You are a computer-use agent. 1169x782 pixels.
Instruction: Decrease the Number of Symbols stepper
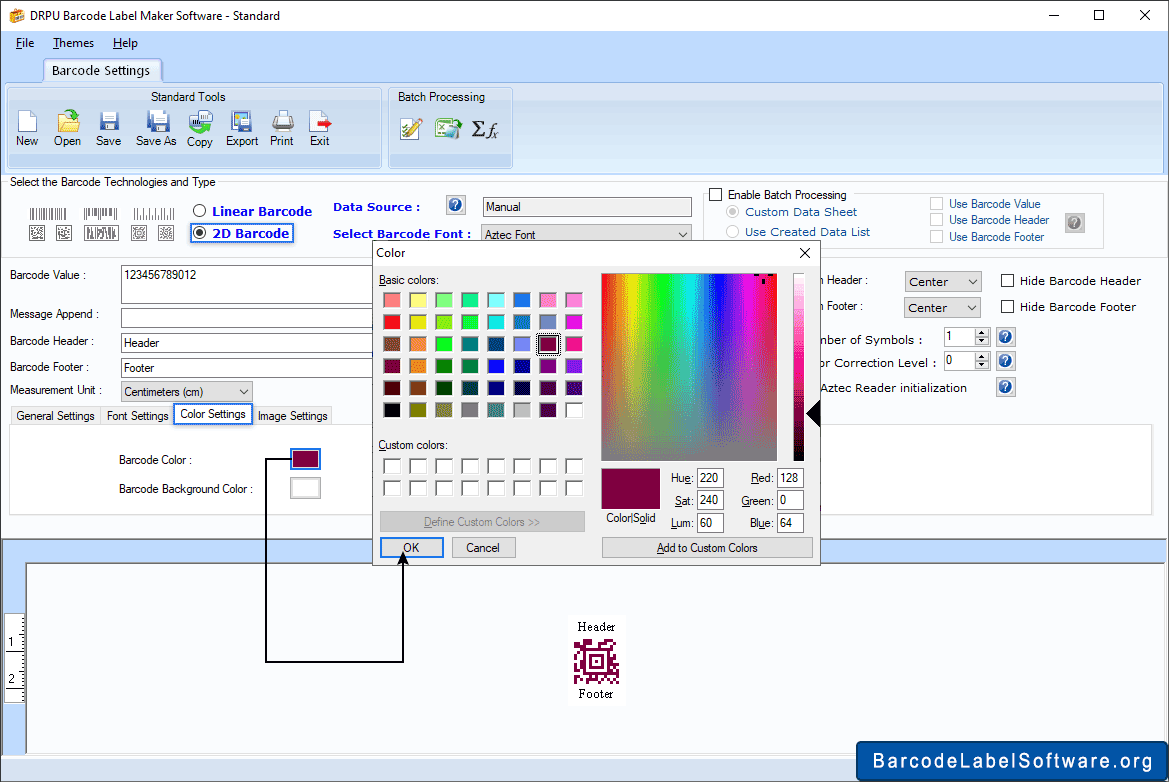[x=982, y=341]
